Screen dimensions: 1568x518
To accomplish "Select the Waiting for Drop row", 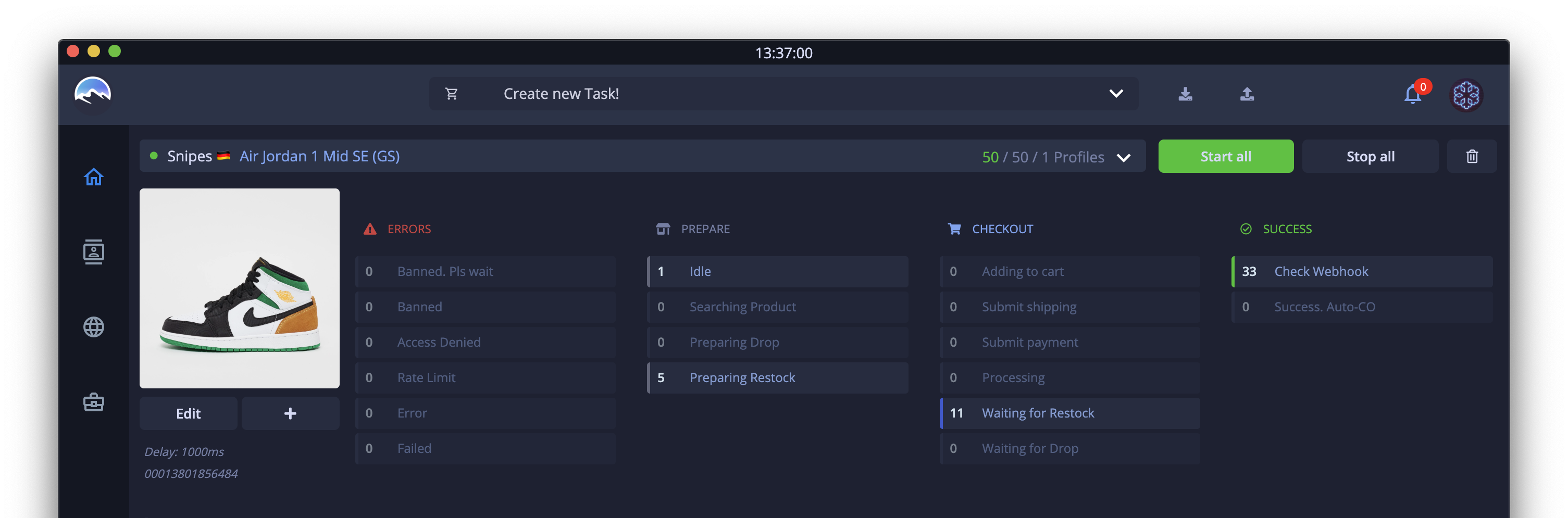I will click(x=1069, y=449).
